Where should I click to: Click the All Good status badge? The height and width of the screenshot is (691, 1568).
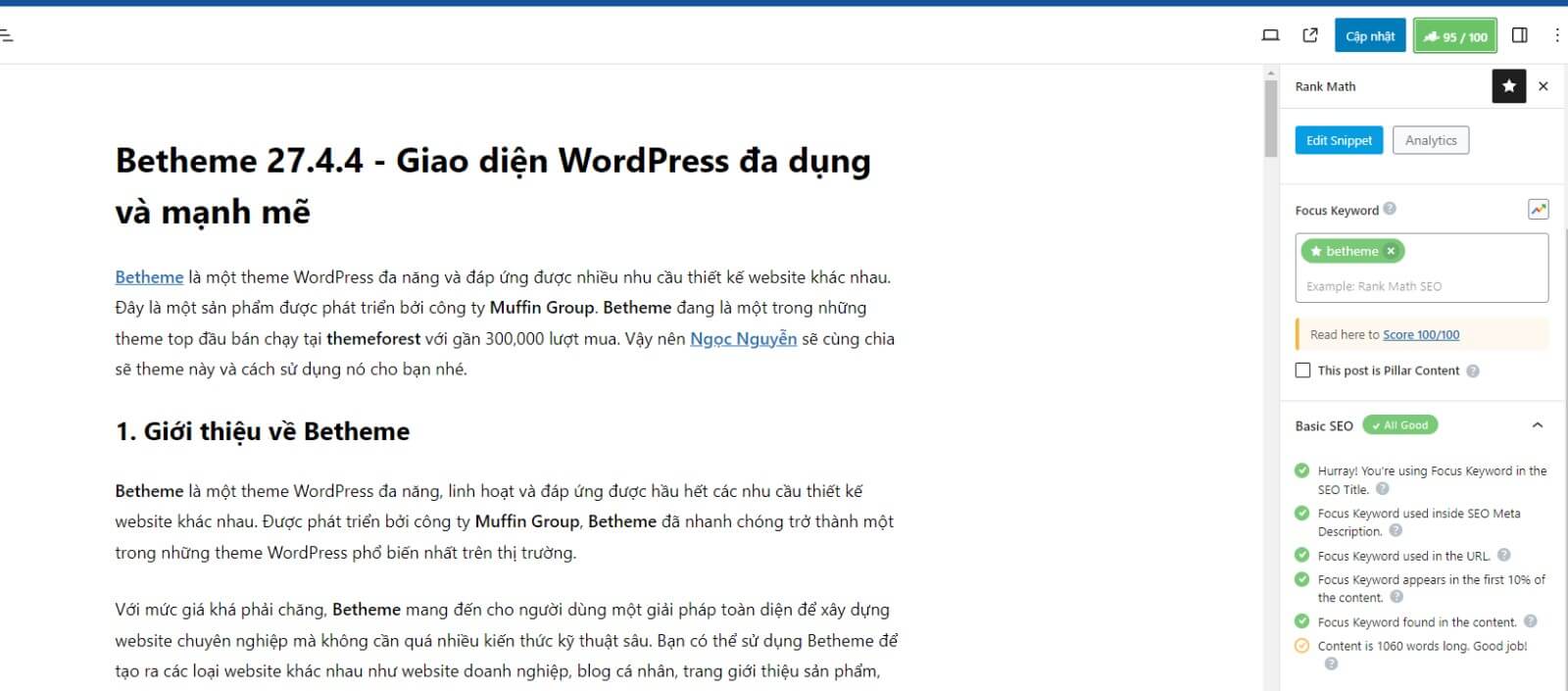tap(1400, 425)
